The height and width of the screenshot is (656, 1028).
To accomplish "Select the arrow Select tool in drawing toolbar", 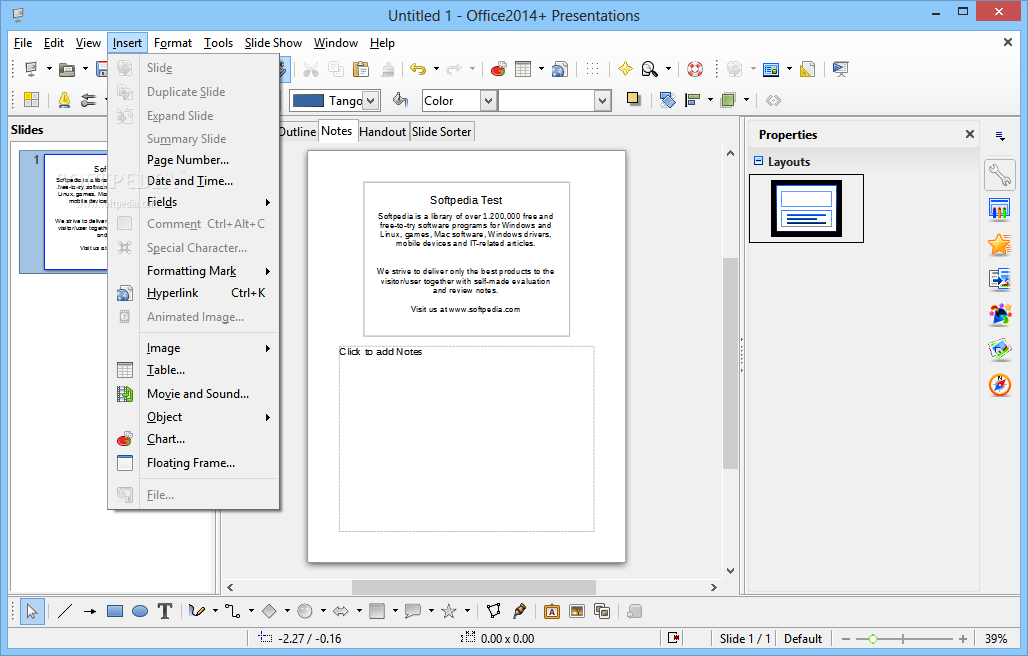I will point(31,611).
